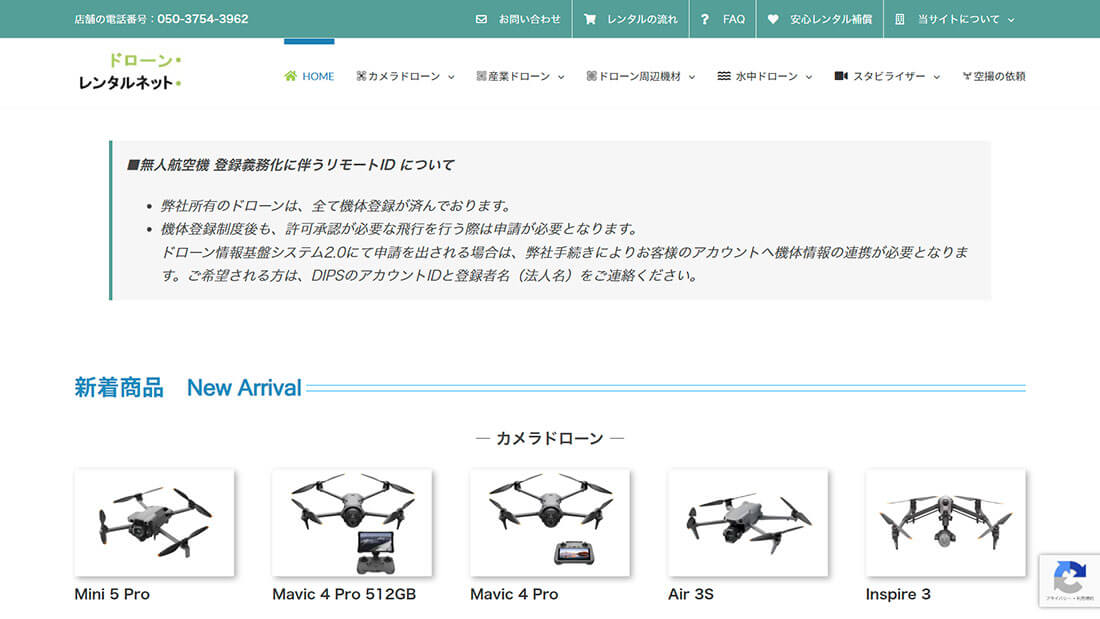This screenshot has height=619, width=1100.
Task: Click the question mark FAQ icon
Action: pos(705,19)
